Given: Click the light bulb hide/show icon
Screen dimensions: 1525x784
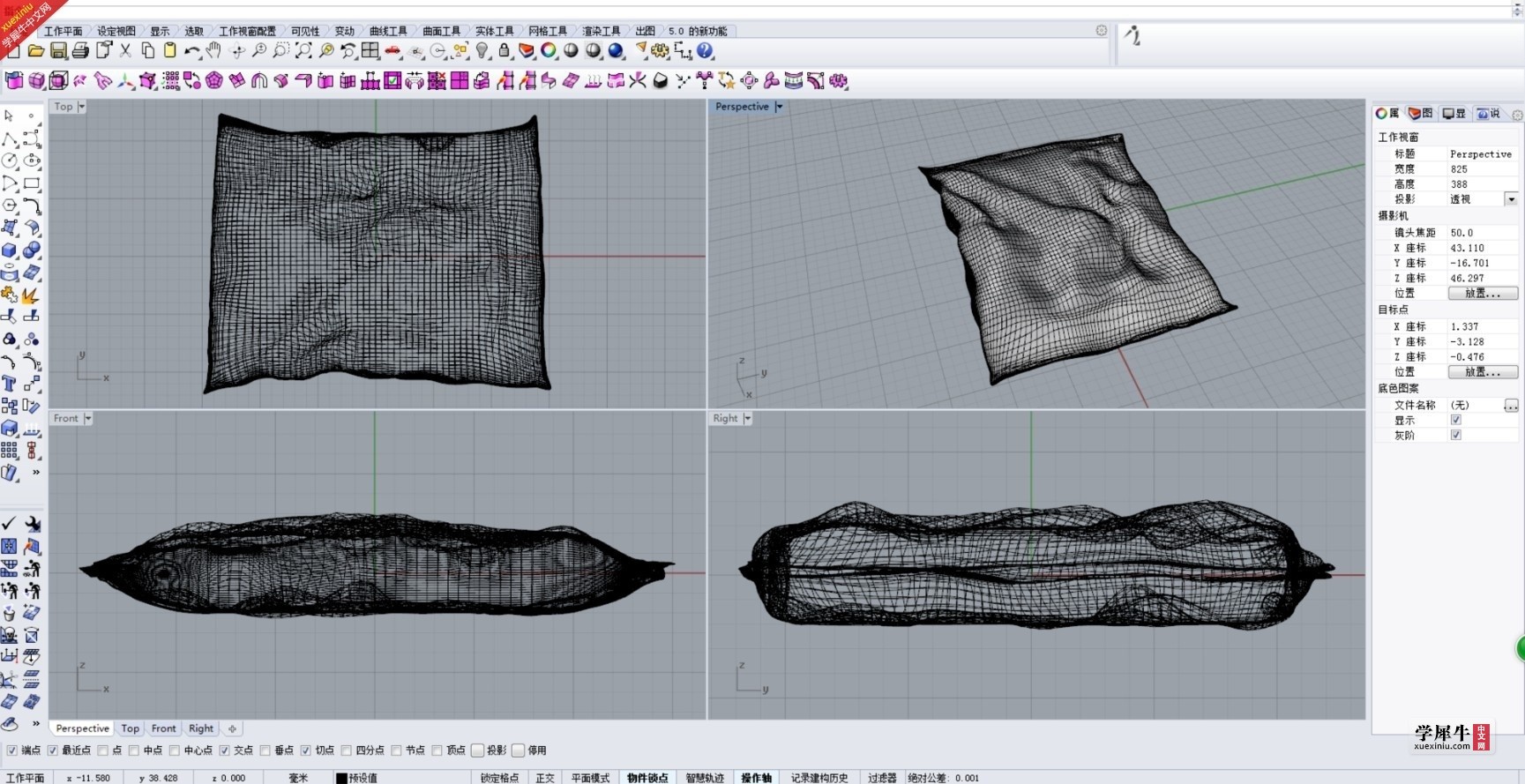Looking at the screenshot, I should point(482,51).
